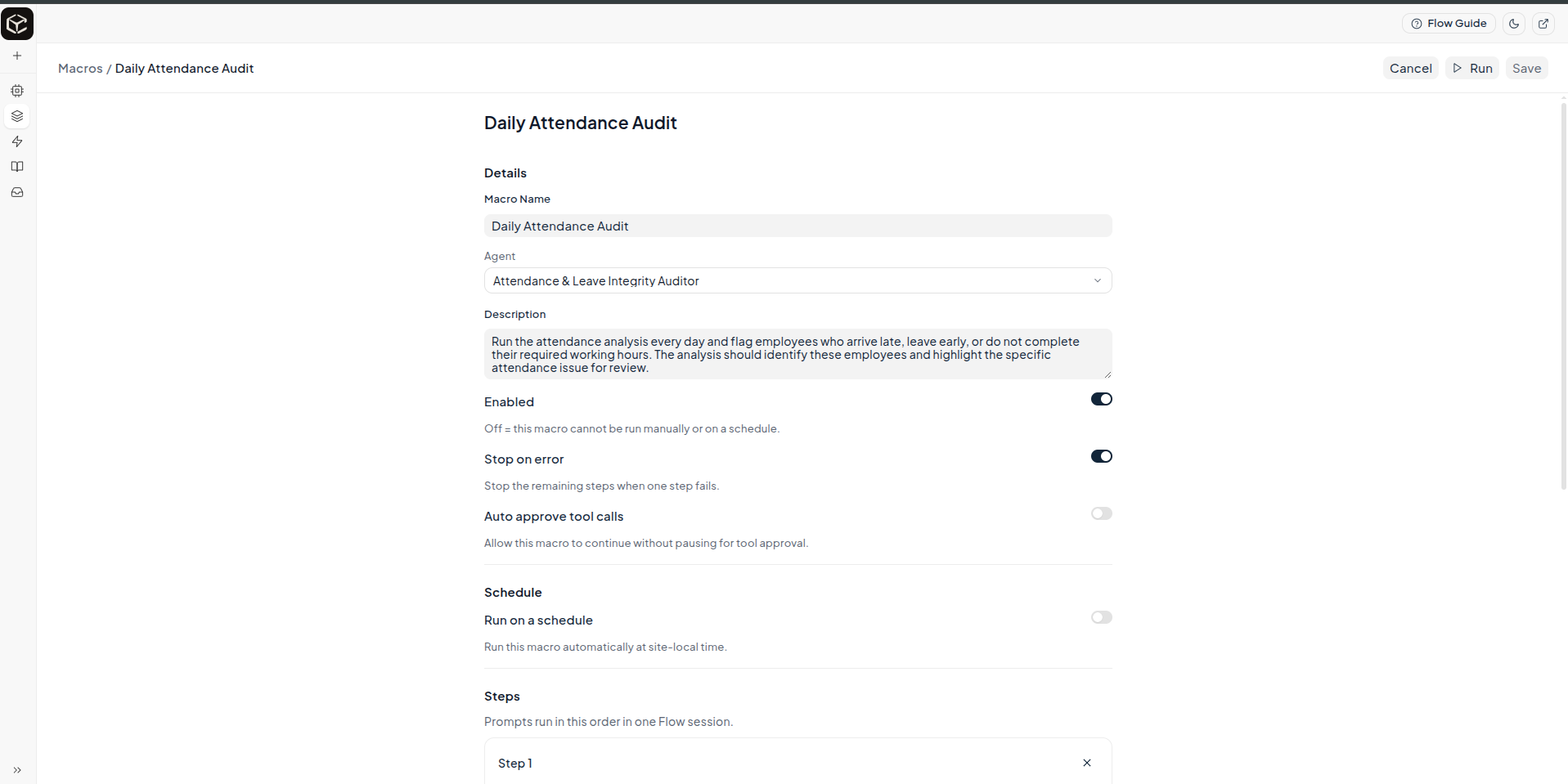Enable Auto approve tool calls toggle
The height and width of the screenshot is (784, 1568).
coord(1102,513)
